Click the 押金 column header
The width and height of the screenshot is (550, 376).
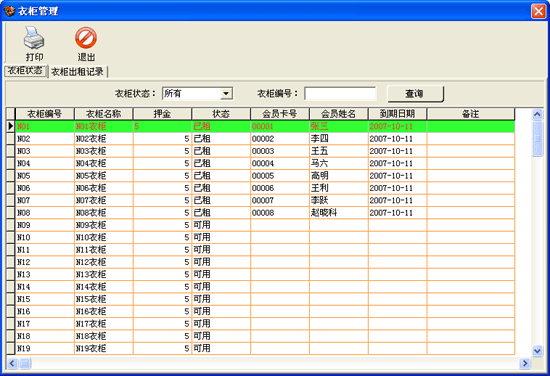coord(162,114)
